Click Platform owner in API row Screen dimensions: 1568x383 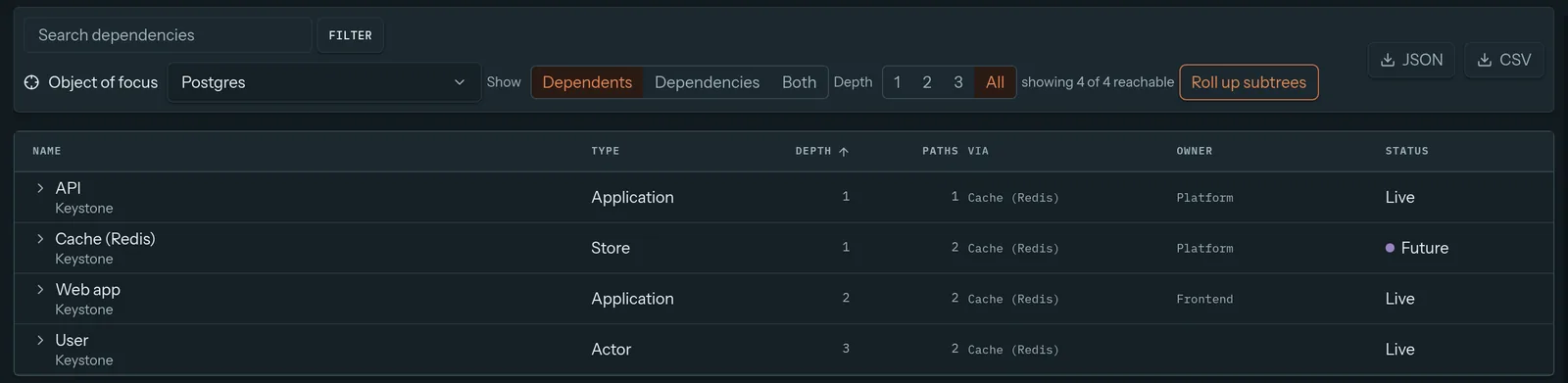(x=1204, y=198)
